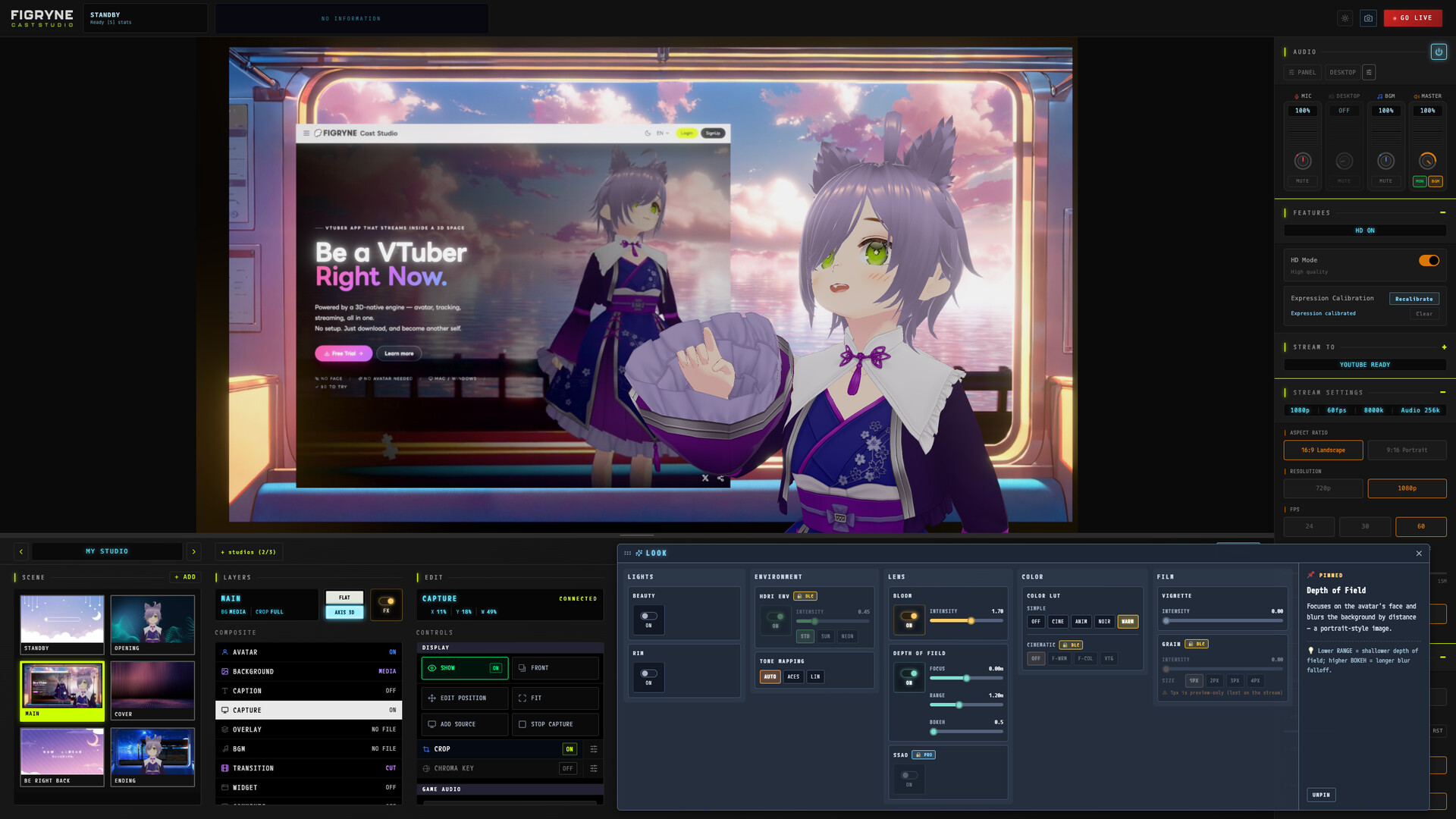Click the OVERLAY layer stack icon
Screen dimensions: 1456x819
[225, 730]
